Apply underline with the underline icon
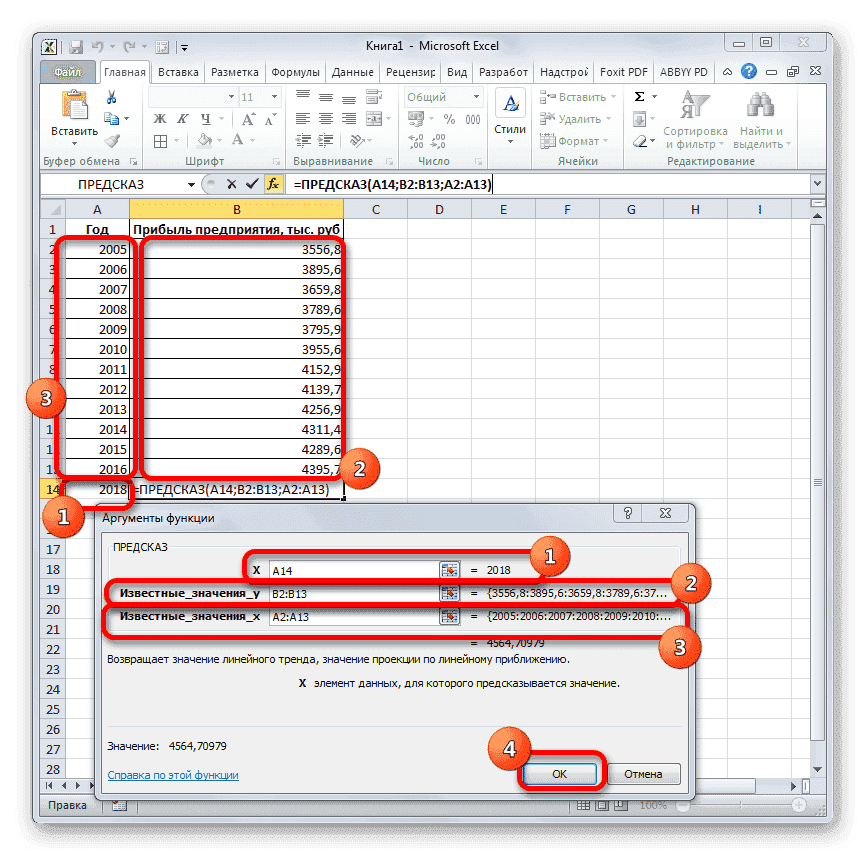Screen dimensions: 866x856 (206, 117)
